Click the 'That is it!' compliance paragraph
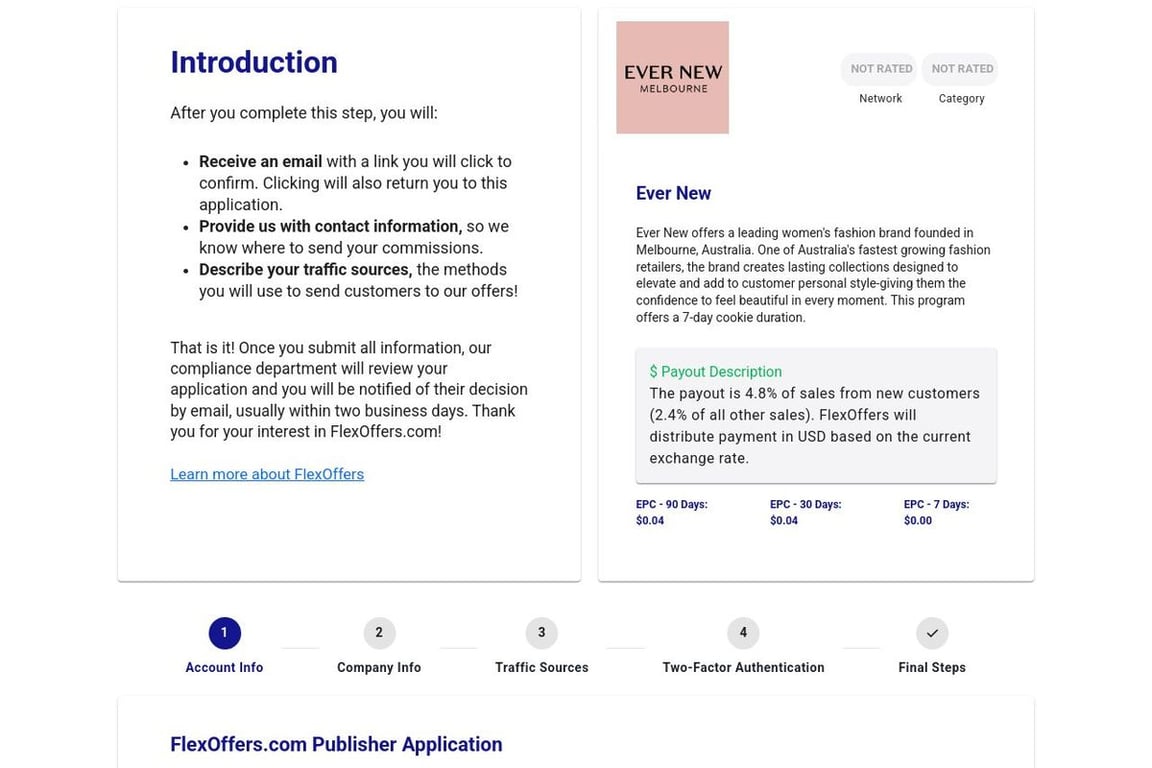The height and width of the screenshot is (768, 1152). pyautogui.click(x=349, y=390)
